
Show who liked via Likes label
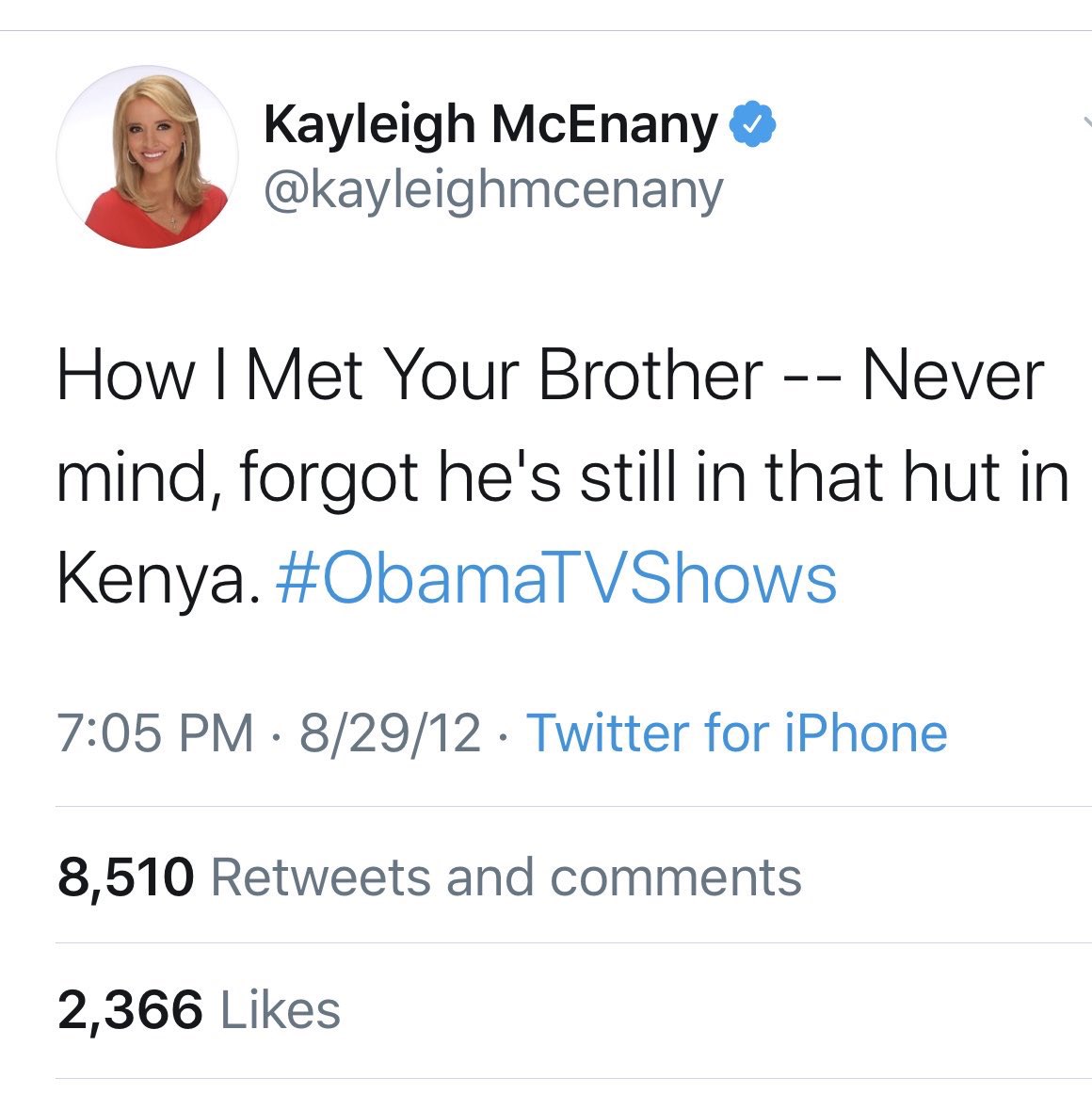click(281, 1009)
